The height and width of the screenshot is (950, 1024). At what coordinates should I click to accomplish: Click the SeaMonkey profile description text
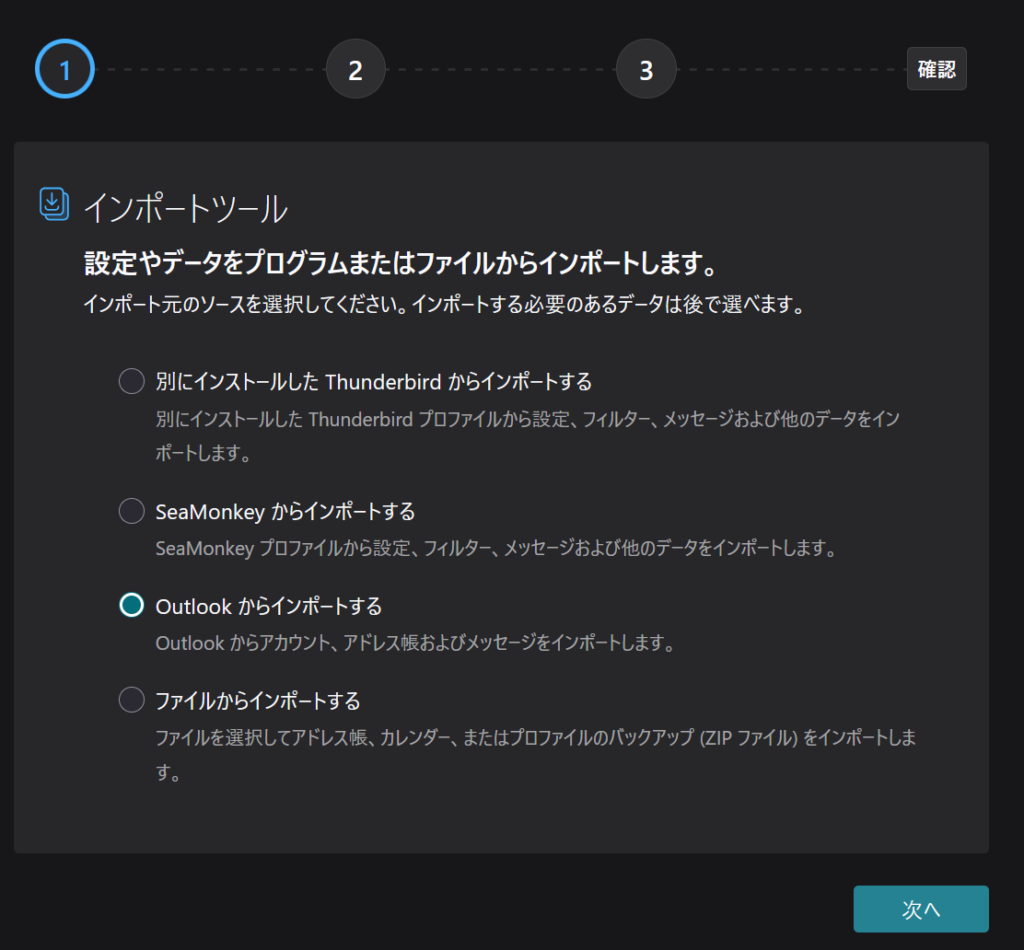click(x=495, y=549)
